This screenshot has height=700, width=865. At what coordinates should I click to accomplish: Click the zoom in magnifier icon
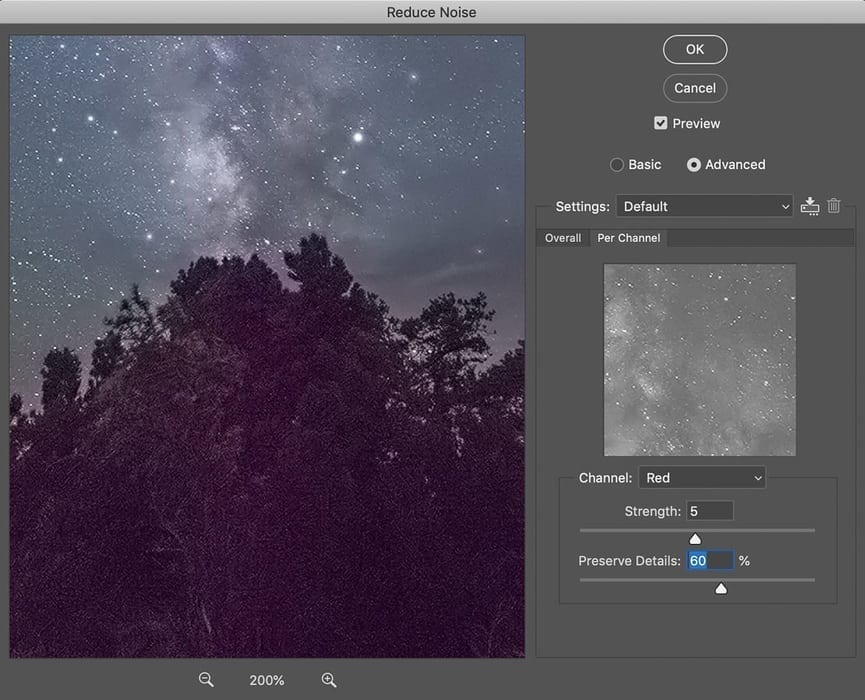pyautogui.click(x=329, y=680)
